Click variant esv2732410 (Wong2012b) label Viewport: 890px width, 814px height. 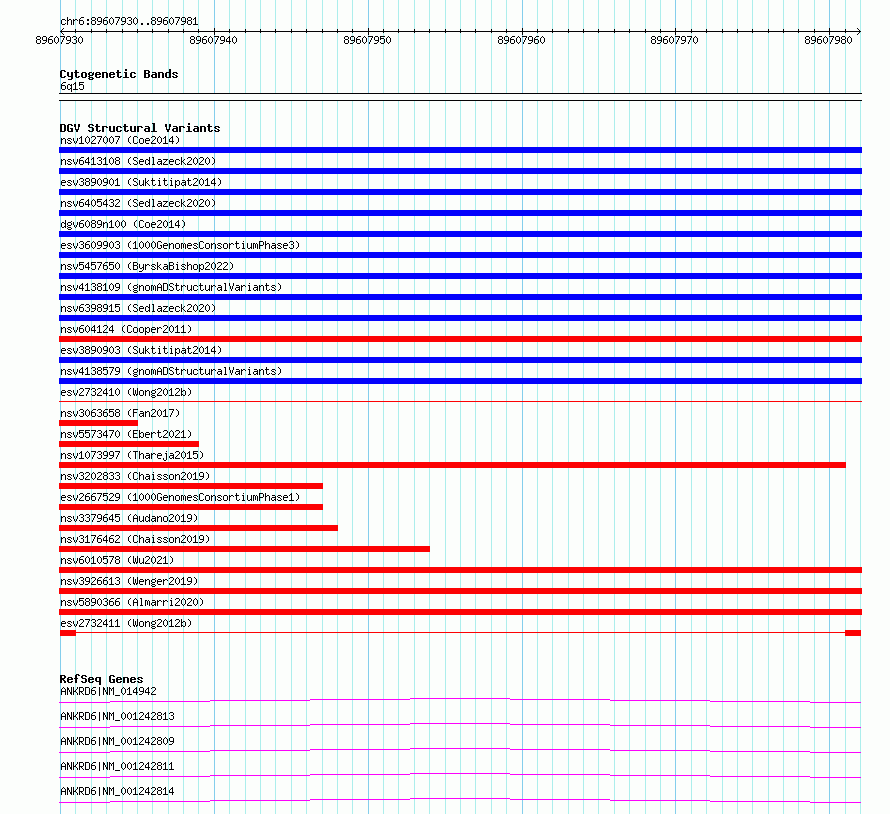(x=126, y=392)
